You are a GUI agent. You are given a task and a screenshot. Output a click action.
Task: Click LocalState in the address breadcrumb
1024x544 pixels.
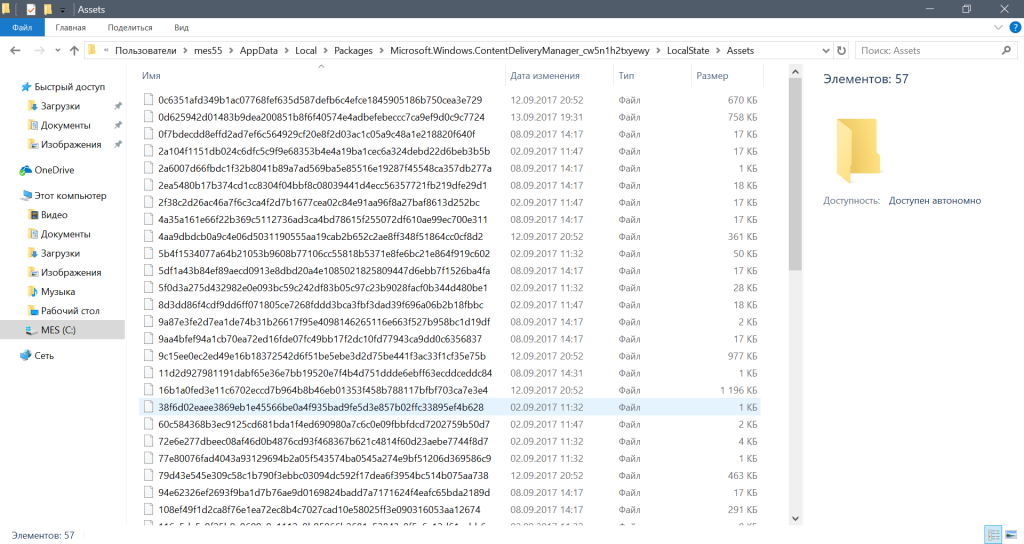pyautogui.click(x=689, y=50)
